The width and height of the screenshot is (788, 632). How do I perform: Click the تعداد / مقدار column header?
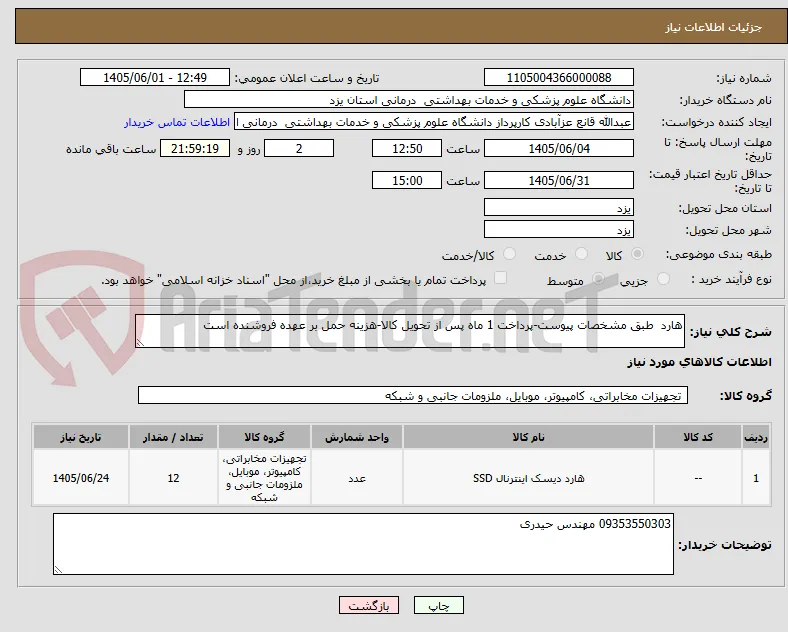(173, 437)
